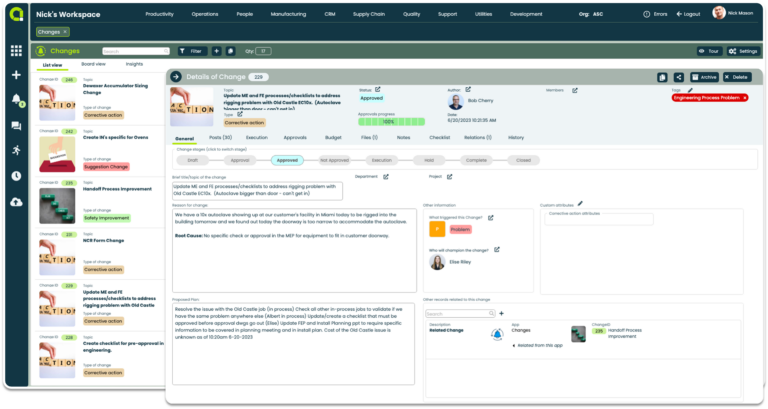The width and height of the screenshot is (768, 409).
Task: Edit the Author field icon
Action: pos(468,90)
